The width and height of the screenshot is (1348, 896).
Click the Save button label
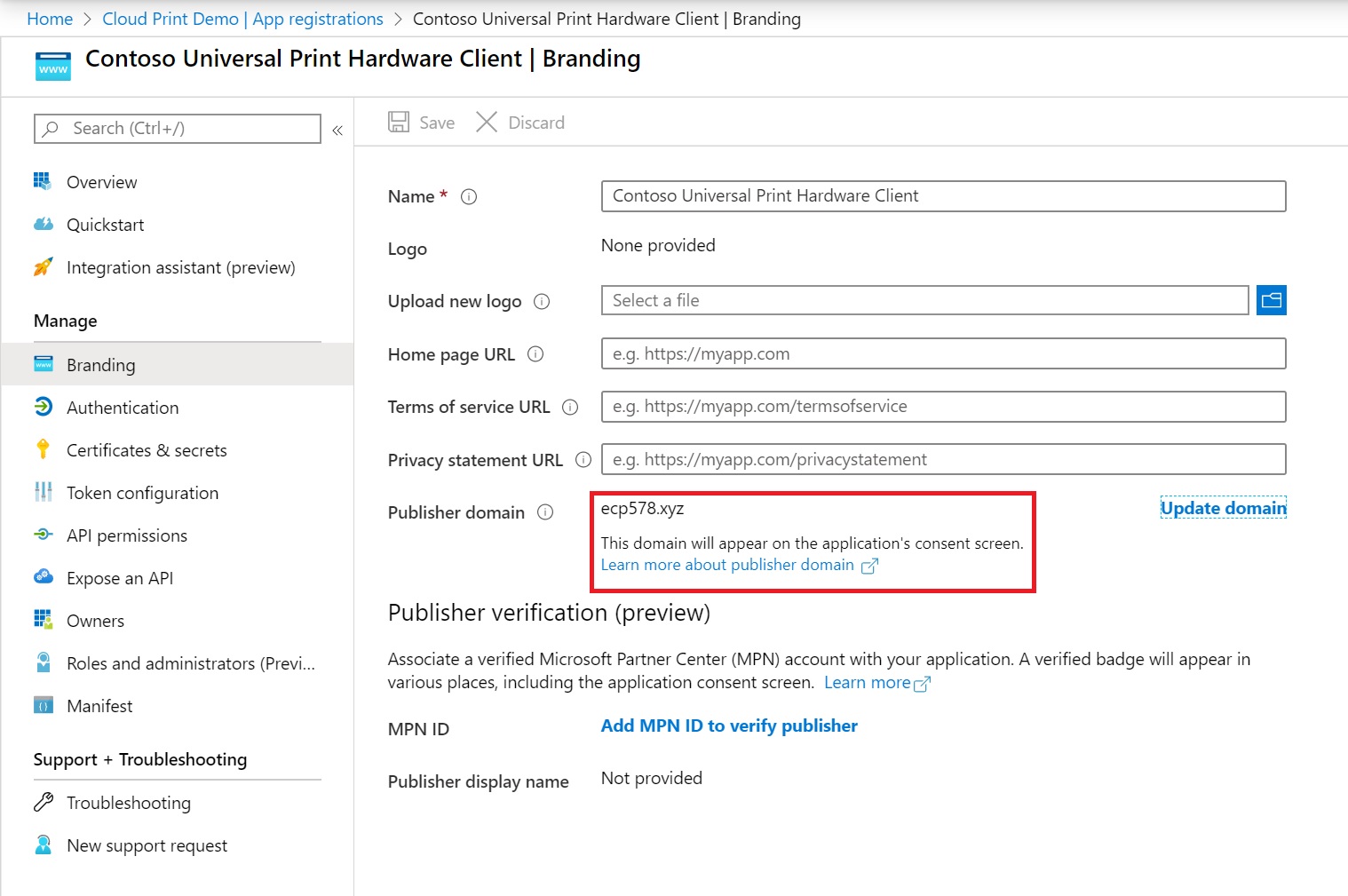[x=437, y=123]
